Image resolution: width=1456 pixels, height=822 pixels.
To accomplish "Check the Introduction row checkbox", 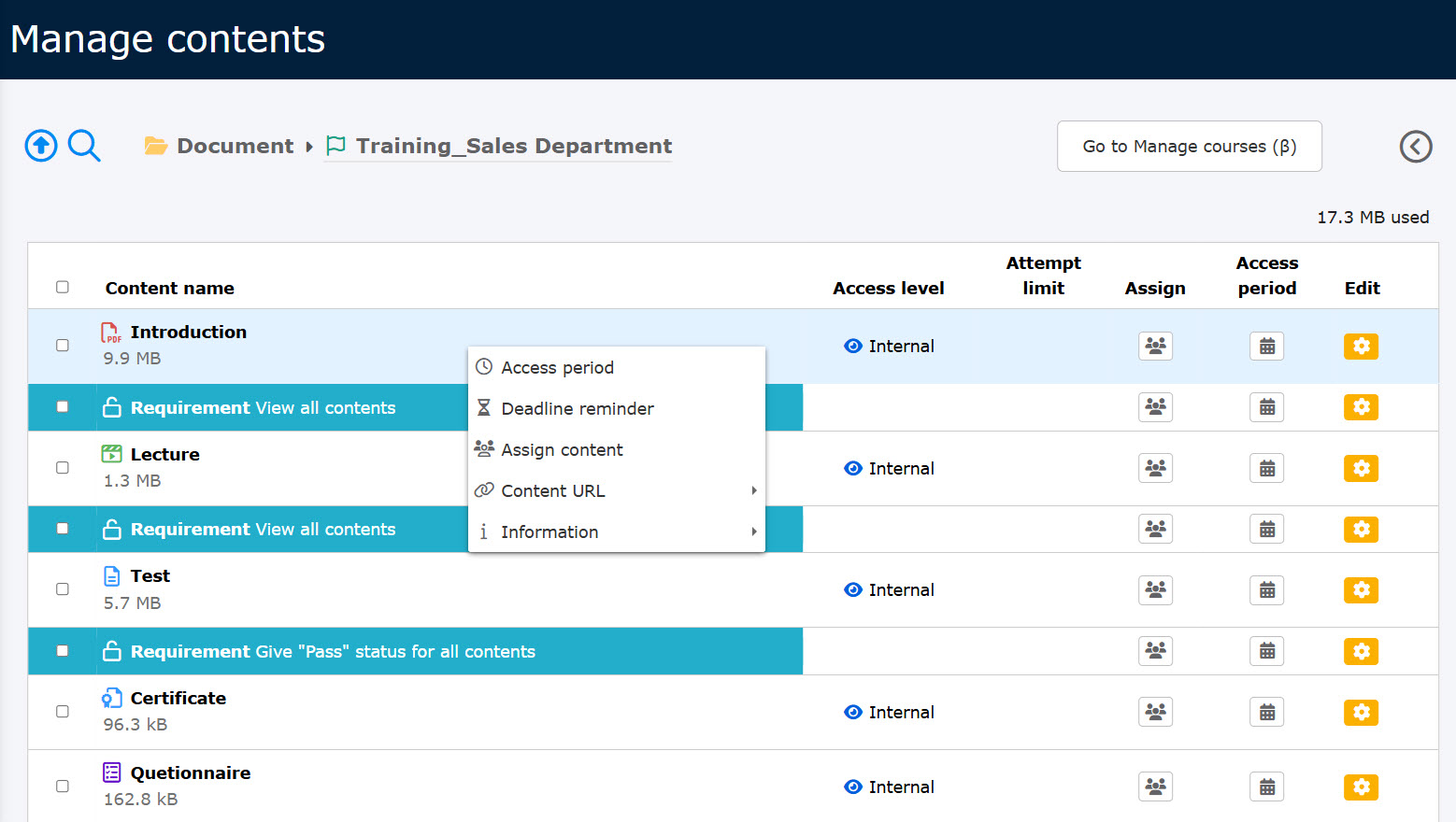I will (x=63, y=346).
